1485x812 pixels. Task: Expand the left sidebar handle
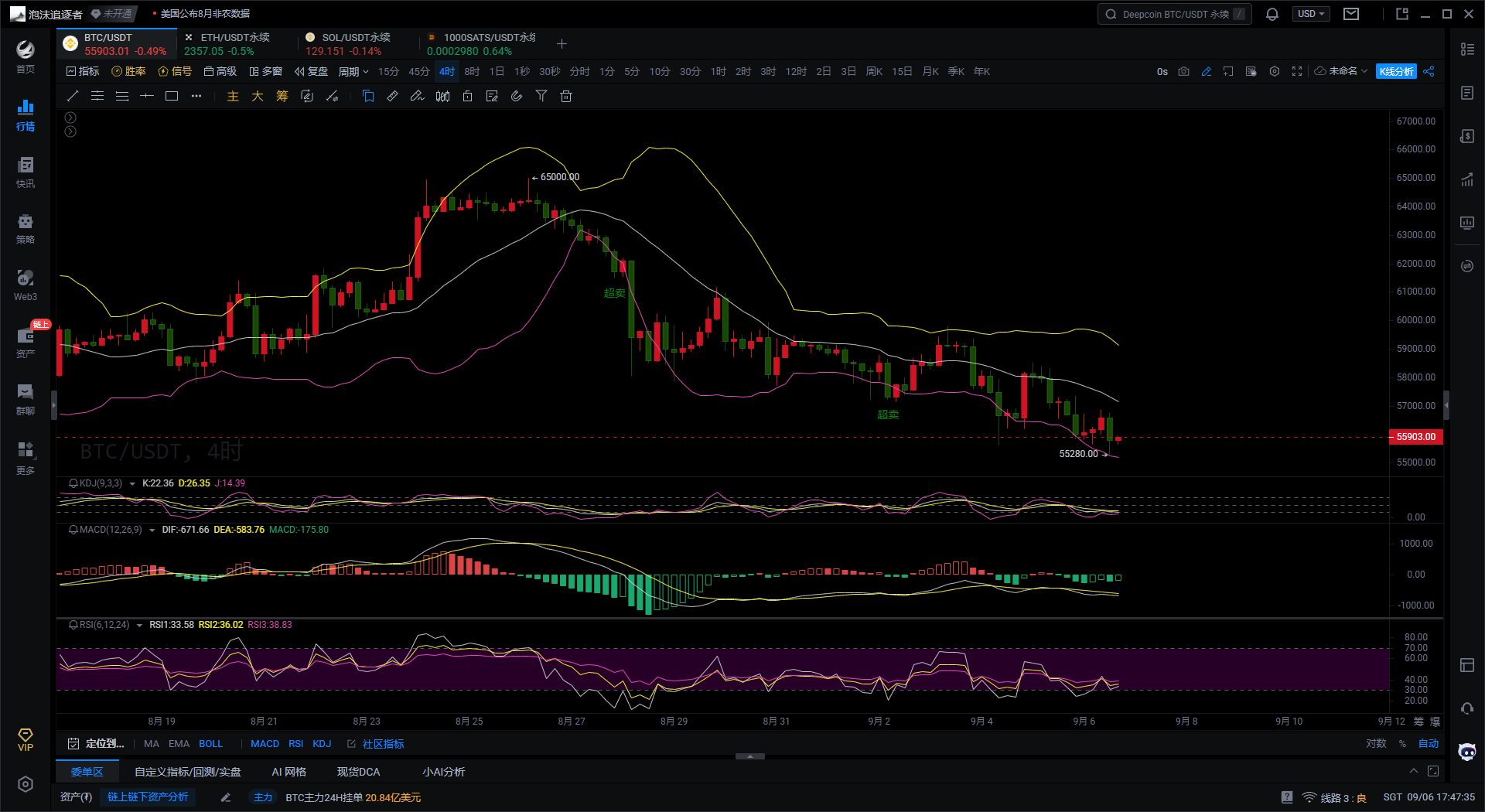pyautogui.click(x=53, y=404)
